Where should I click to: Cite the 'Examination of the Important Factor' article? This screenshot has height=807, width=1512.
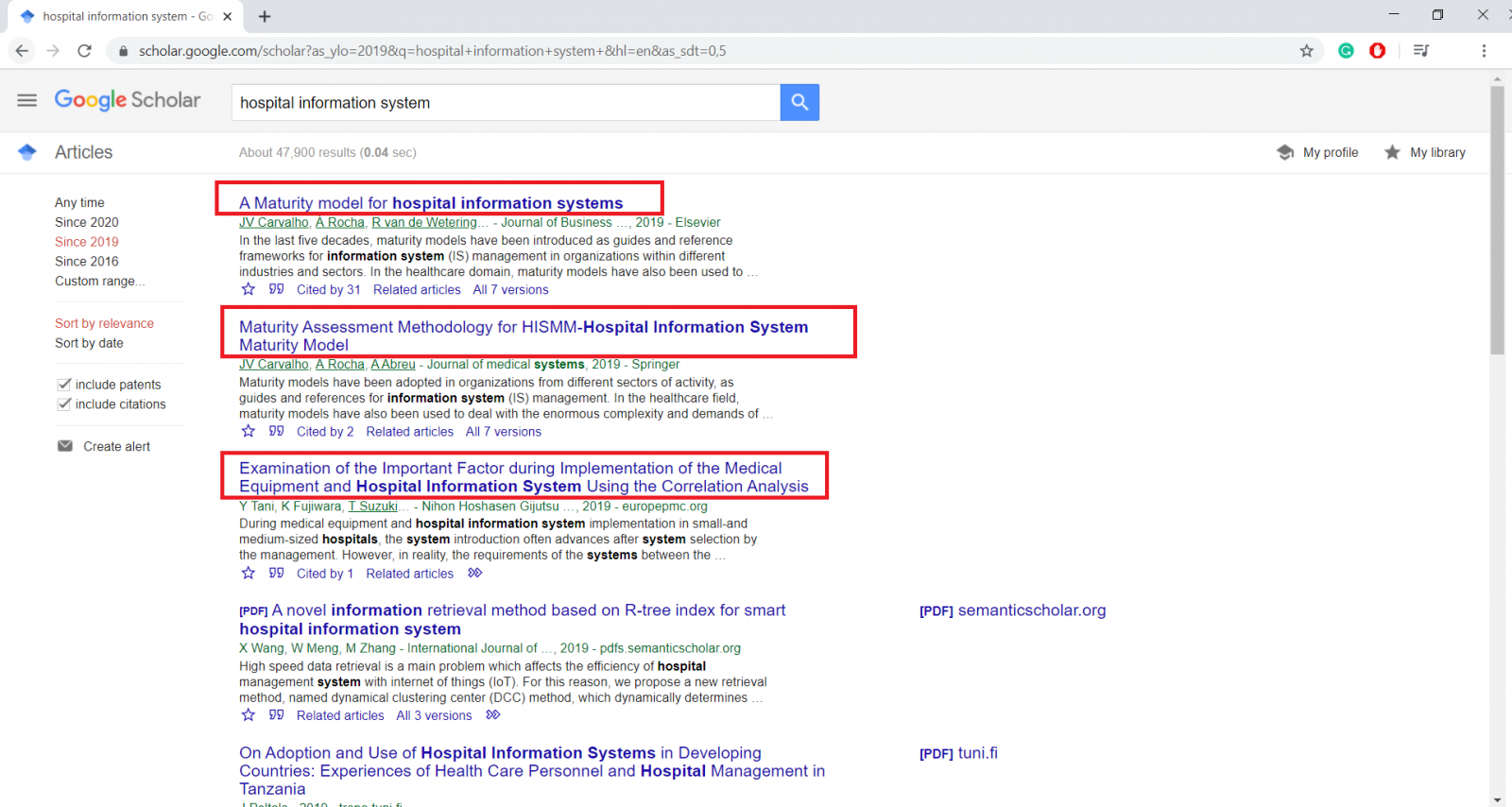click(x=276, y=573)
